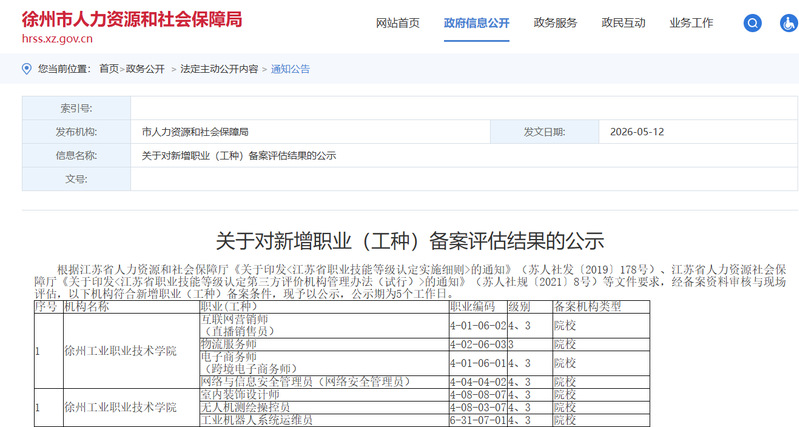Select the 互联网营销师 table cell

(x=324, y=326)
